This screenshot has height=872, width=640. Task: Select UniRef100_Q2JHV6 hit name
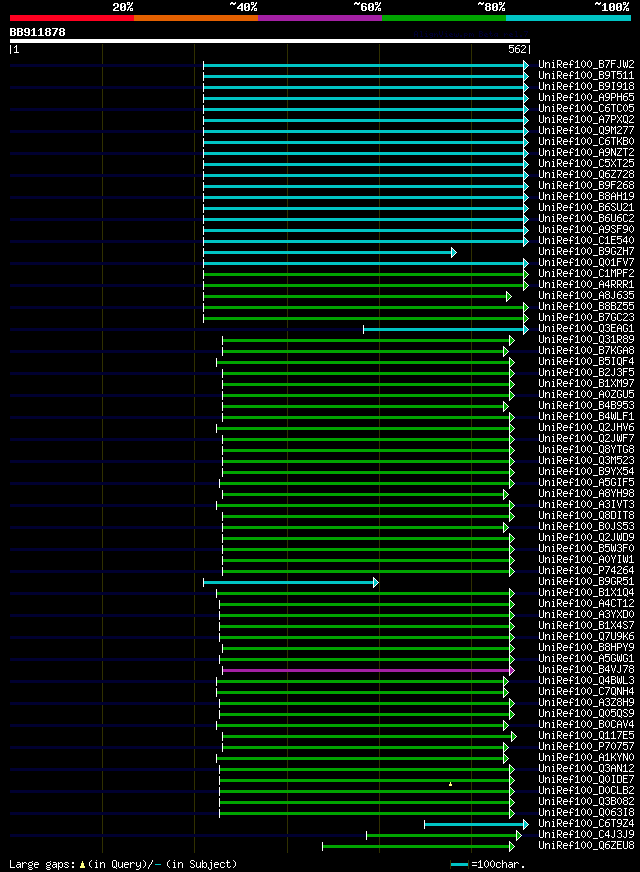586,428
